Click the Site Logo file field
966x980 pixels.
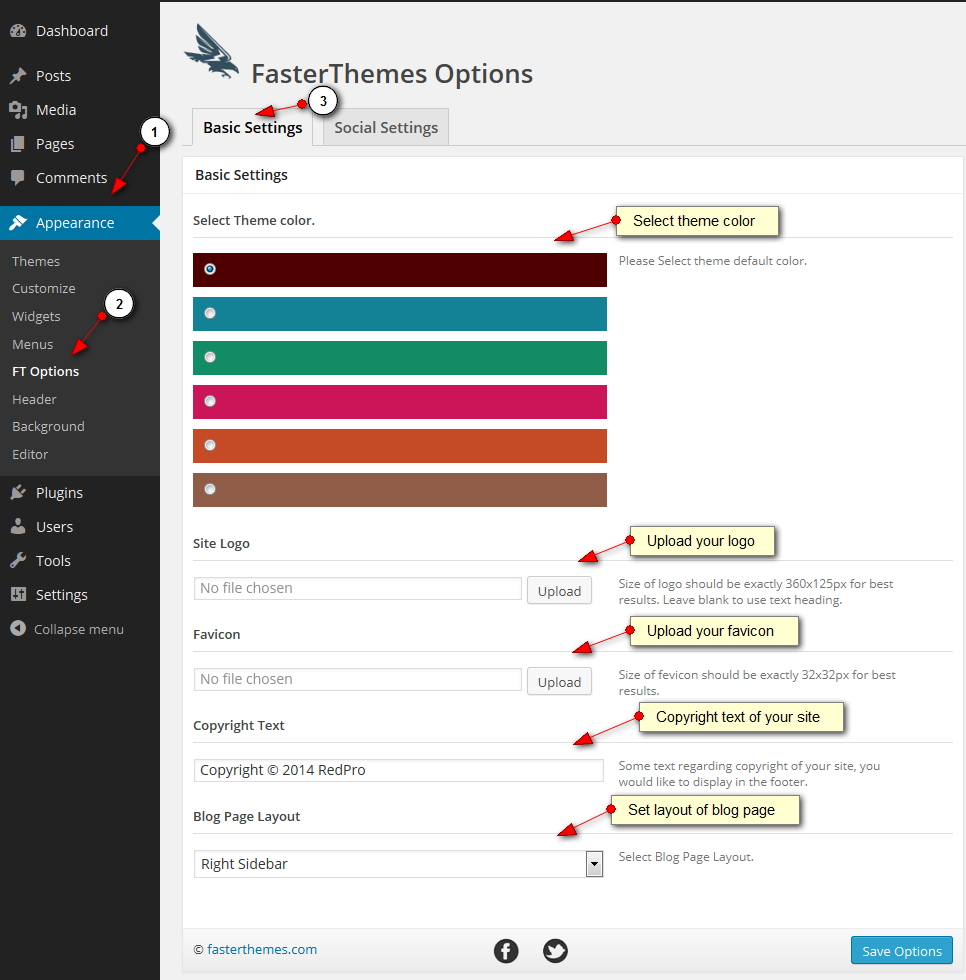[x=357, y=588]
